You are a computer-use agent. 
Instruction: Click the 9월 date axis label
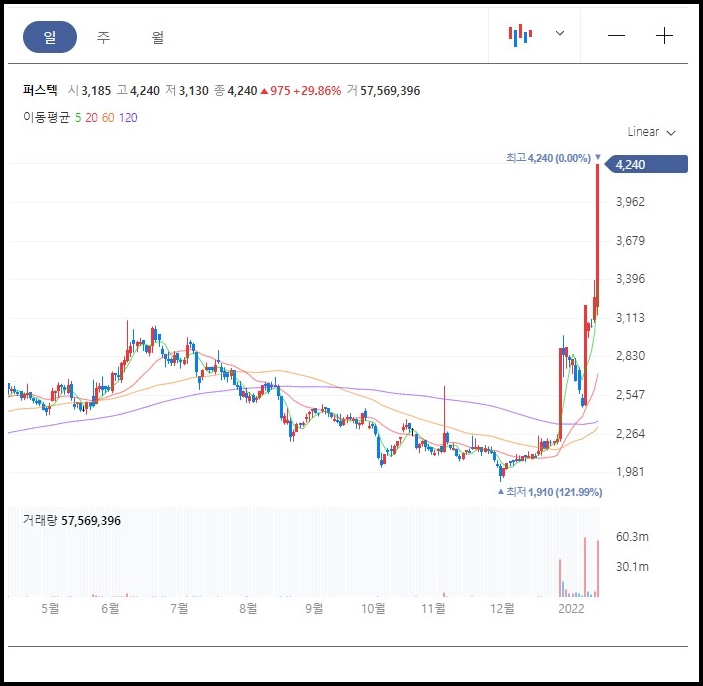[x=314, y=608]
